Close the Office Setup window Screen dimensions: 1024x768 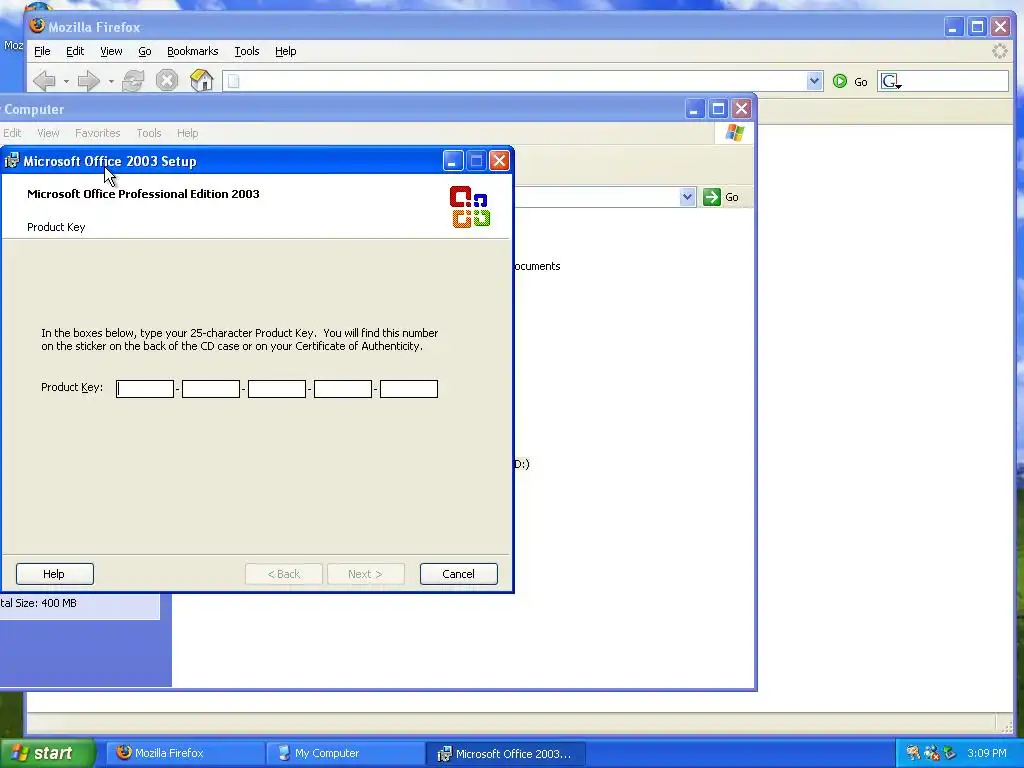click(x=500, y=161)
